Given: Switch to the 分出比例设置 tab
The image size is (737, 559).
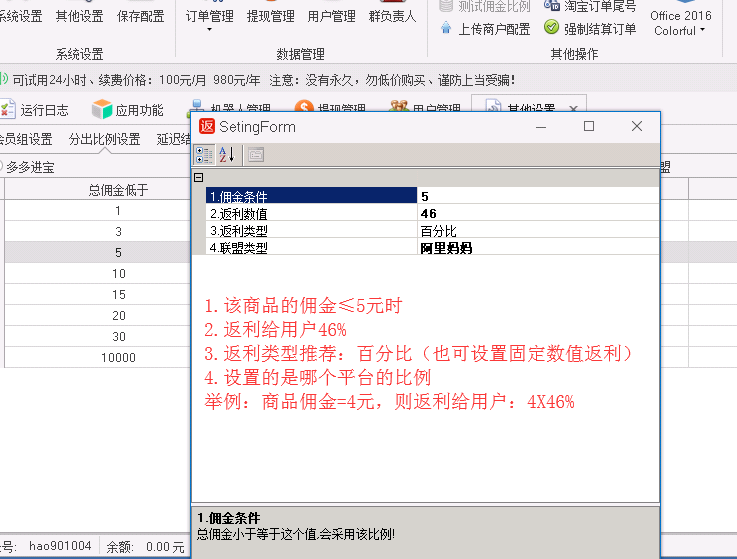Looking at the screenshot, I should pos(104,139).
